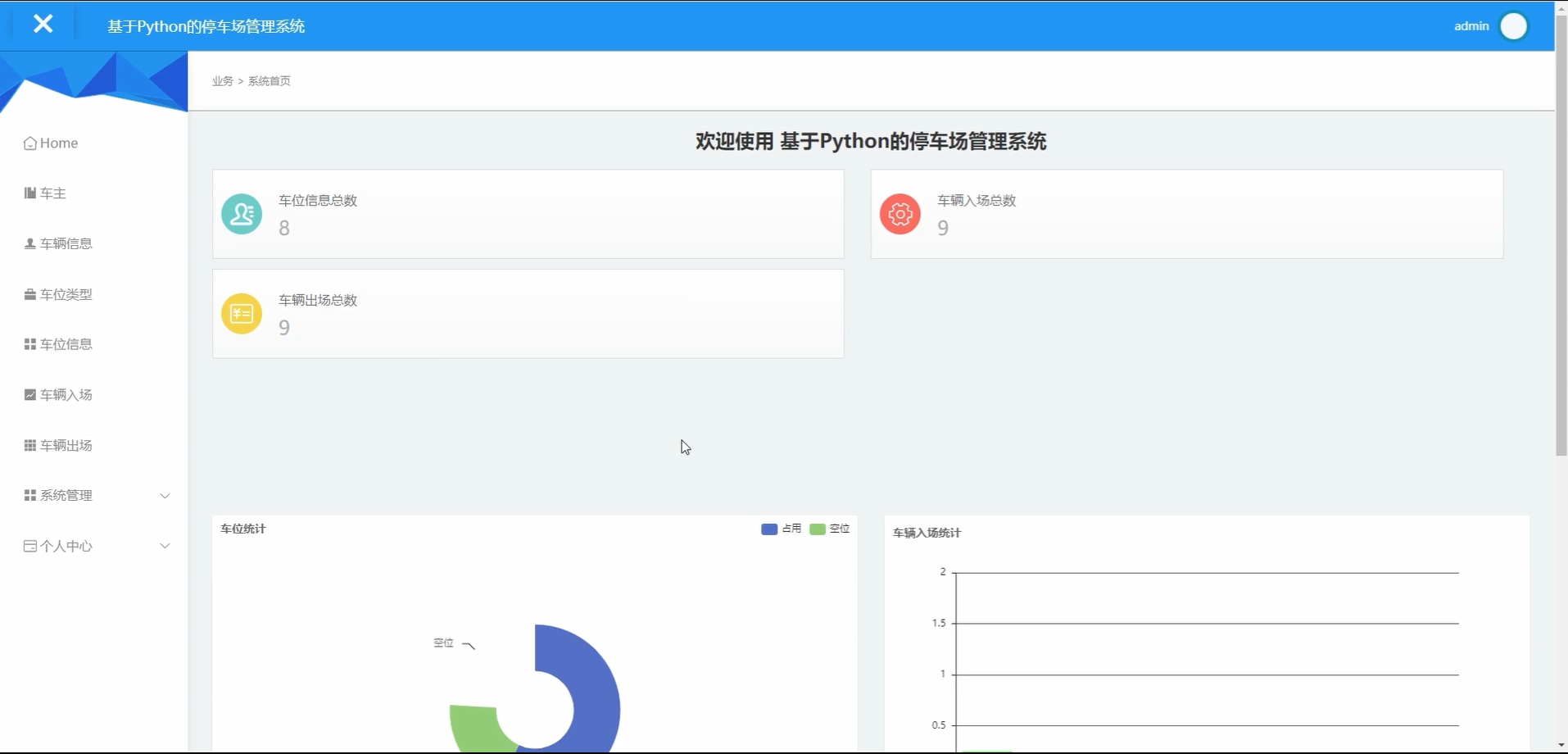1568x754 pixels.
Task: Click 车位统计 chart title
Action: tap(243, 529)
